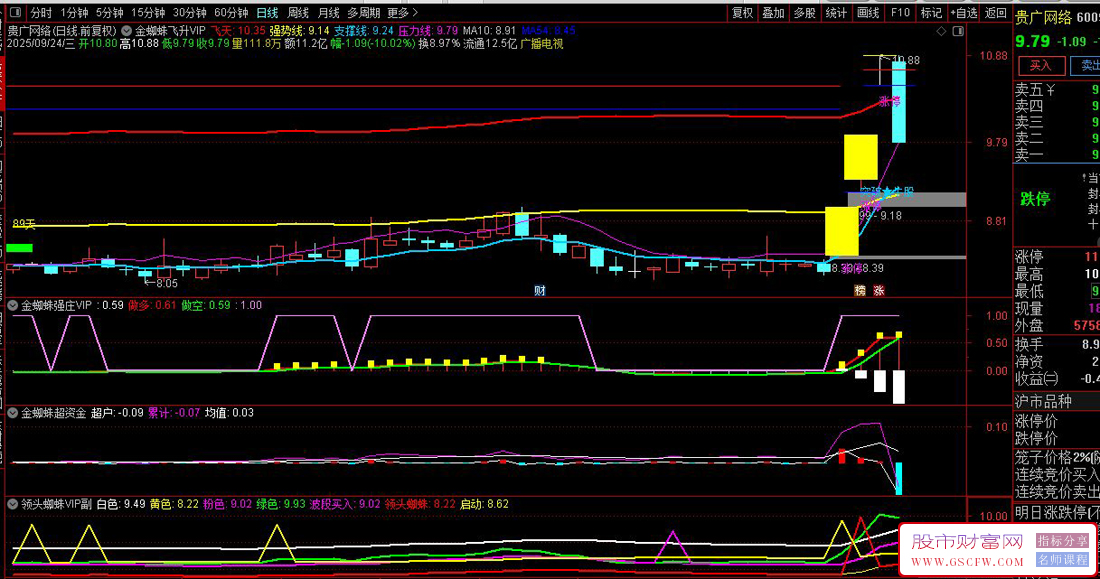This screenshot has height=579, width=1100.
Task: Open the 更多 periods expander
Action: tap(403, 13)
